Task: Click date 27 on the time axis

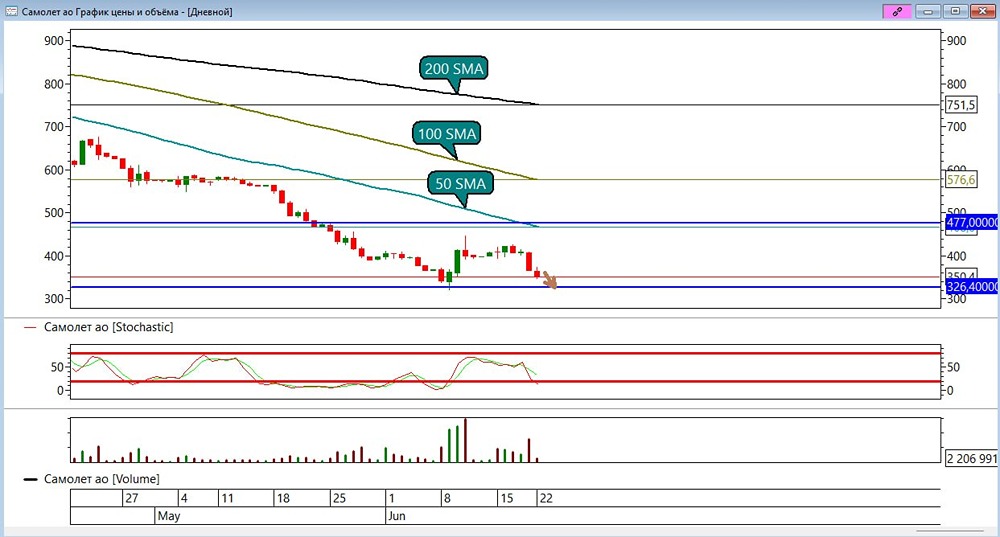Action: point(131,498)
